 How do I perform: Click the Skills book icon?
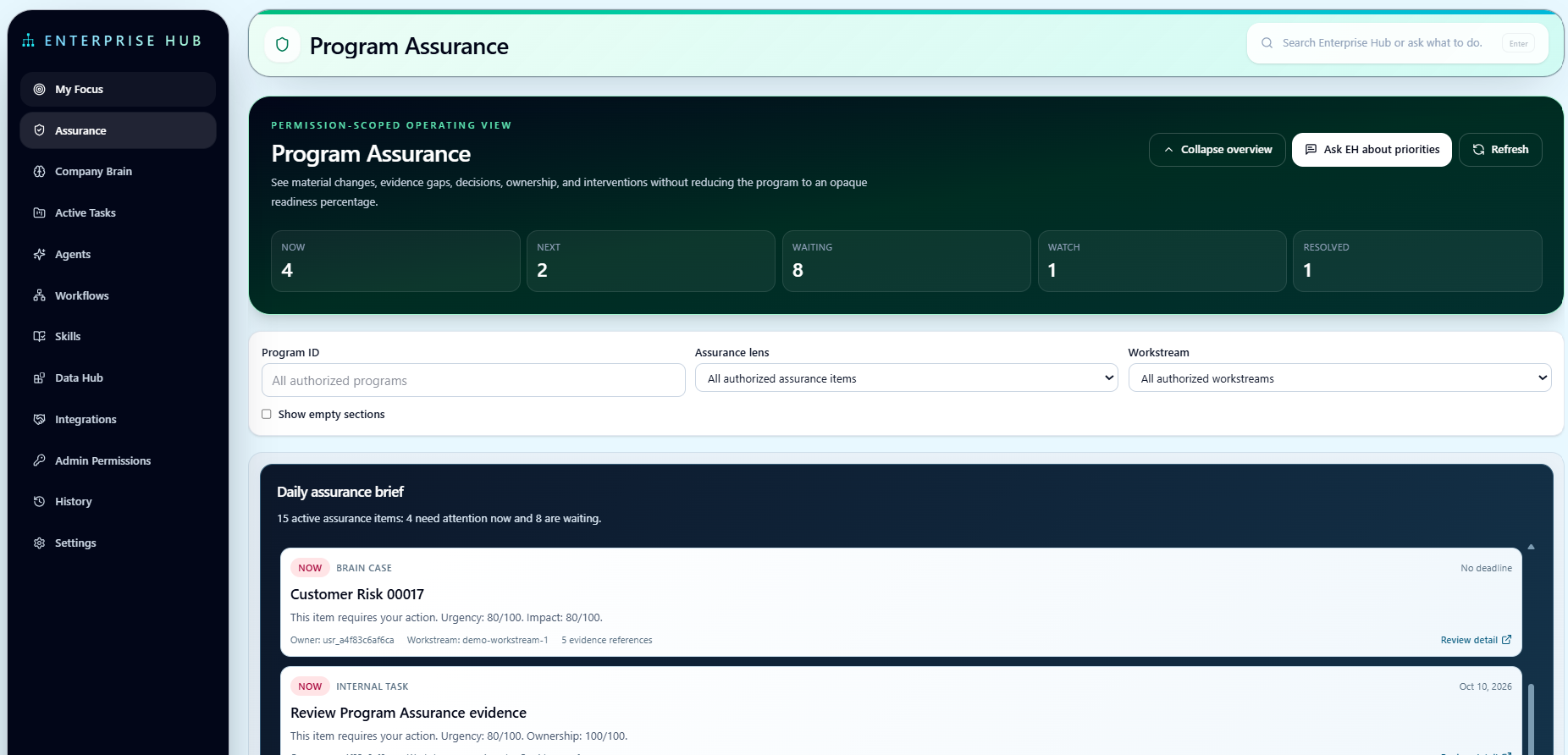[39, 336]
